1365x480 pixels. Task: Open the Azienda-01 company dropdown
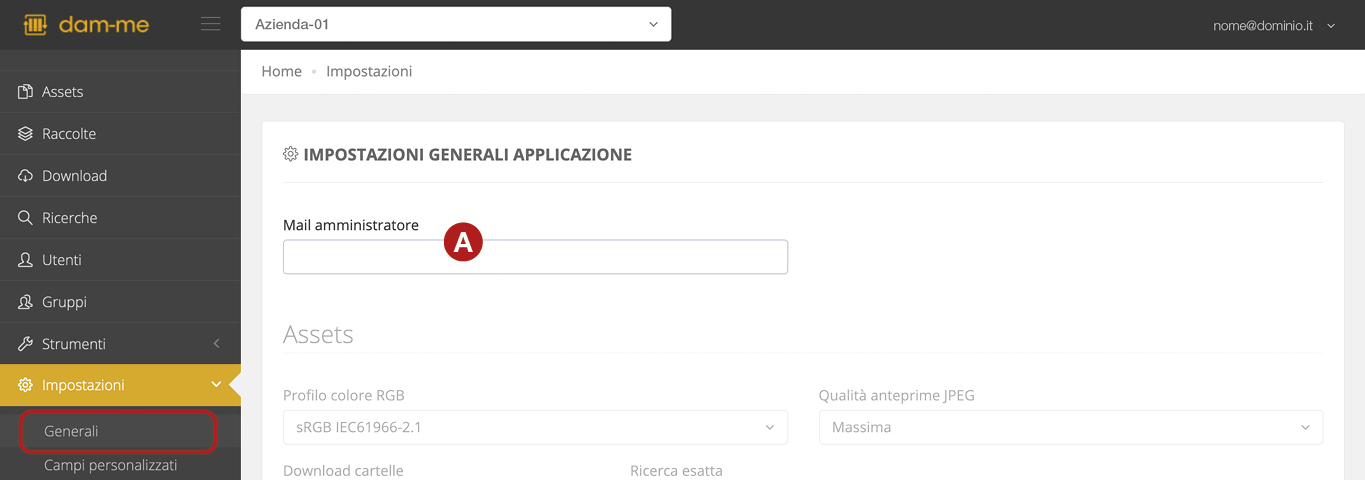pyautogui.click(x=456, y=24)
